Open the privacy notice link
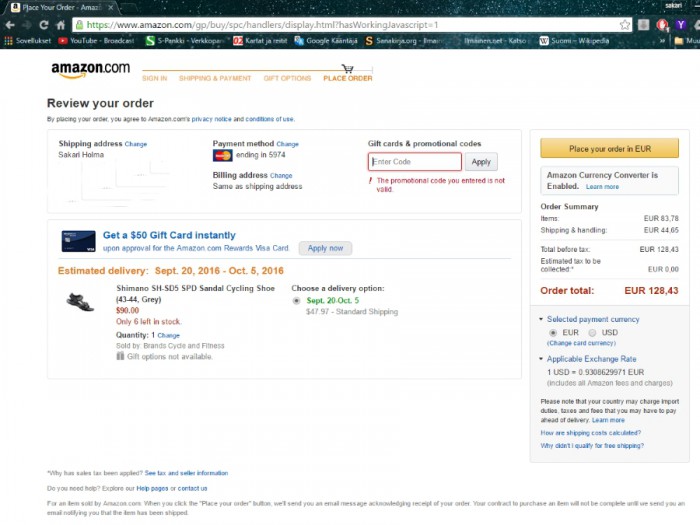The height and width of the screenshot is (525, 700). tap(212, 119)
